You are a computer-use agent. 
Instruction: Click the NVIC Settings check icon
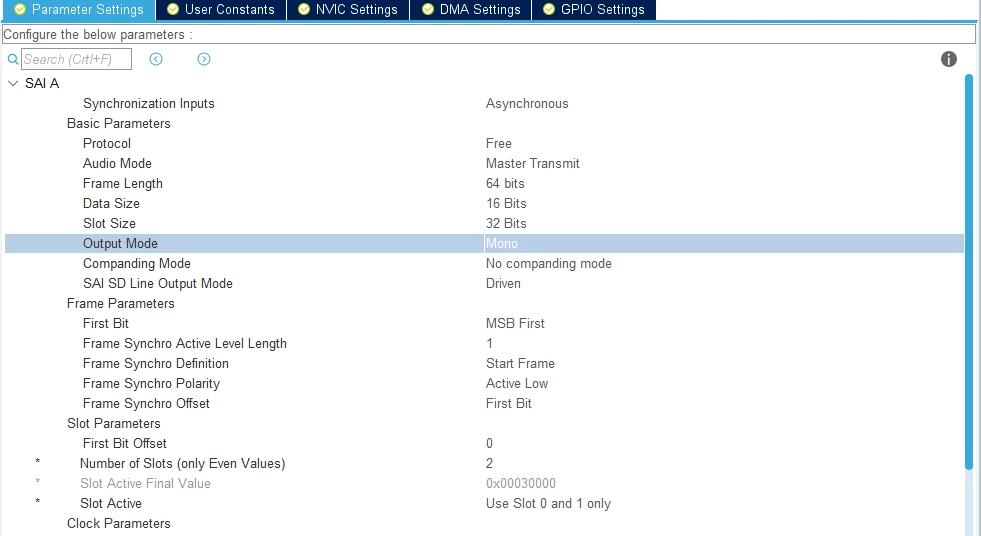[x=304, y=9]
